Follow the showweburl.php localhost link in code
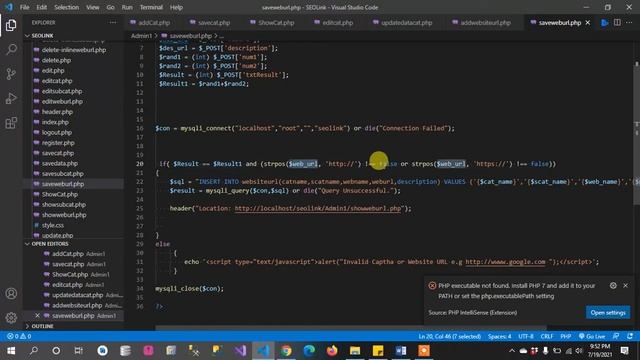Viewport: 640px width, 360px height. (318, 209)
